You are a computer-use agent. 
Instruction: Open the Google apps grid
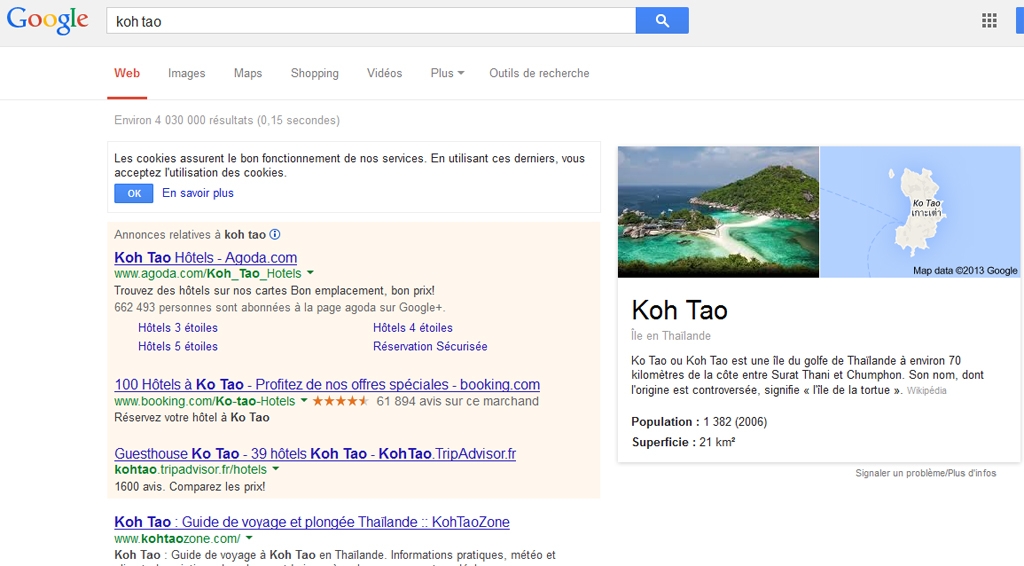(989, 20)
